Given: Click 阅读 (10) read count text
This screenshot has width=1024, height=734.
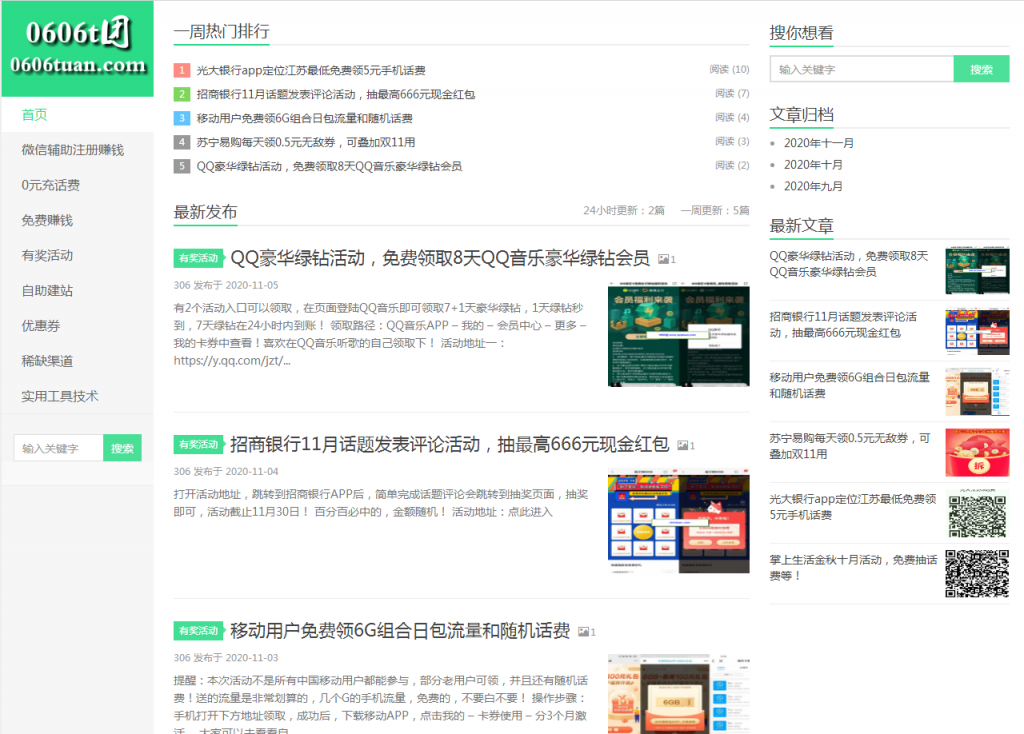Looking at the screenshot, I should [729, 69].
